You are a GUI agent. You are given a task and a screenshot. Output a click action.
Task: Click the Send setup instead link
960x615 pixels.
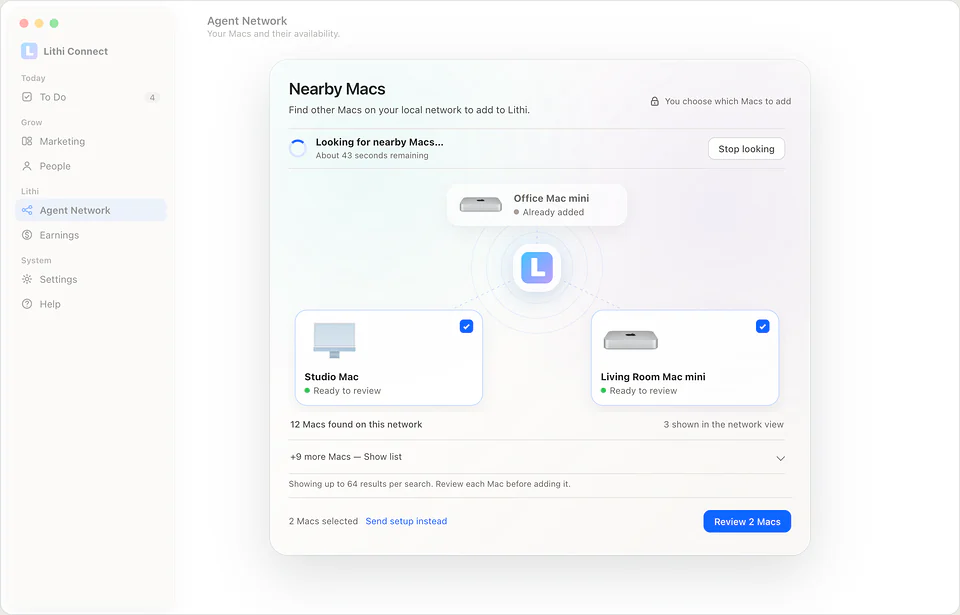pos(407,521)
